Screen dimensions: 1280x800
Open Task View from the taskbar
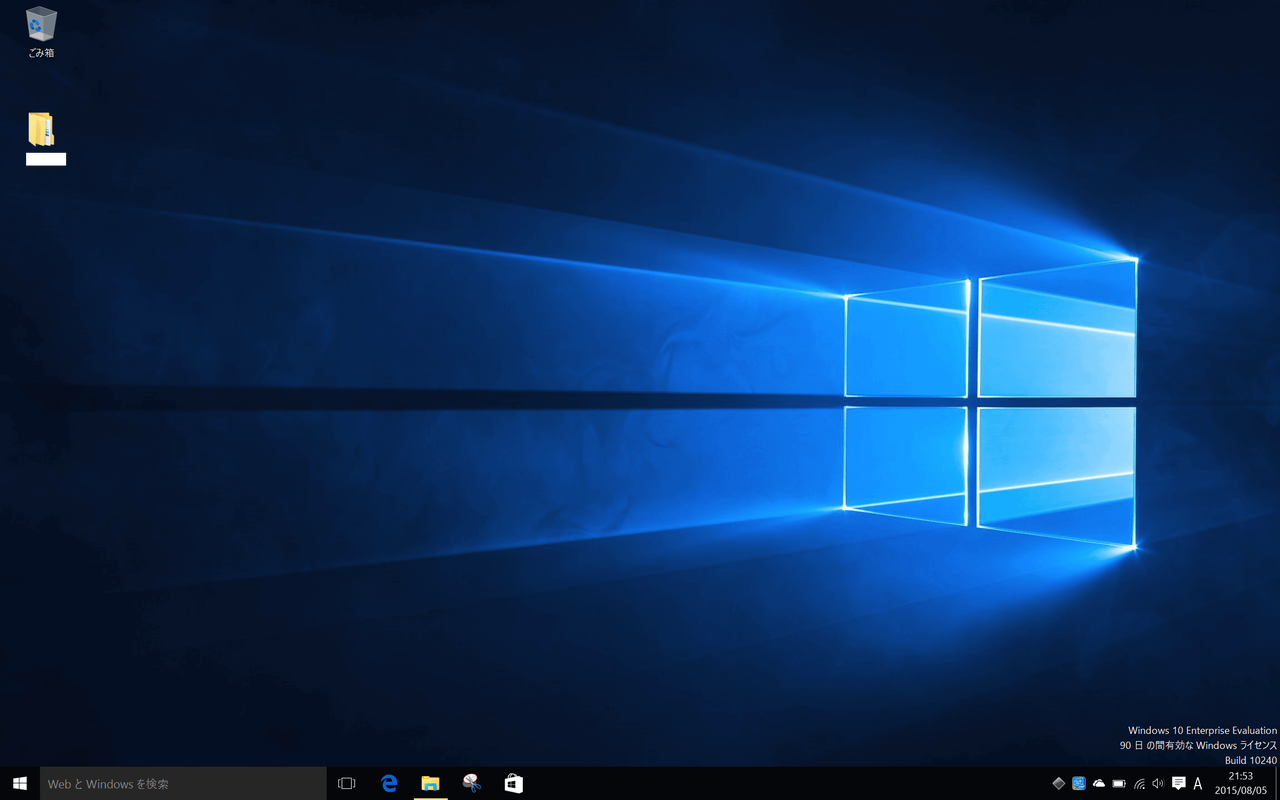(x=347, y=784)
